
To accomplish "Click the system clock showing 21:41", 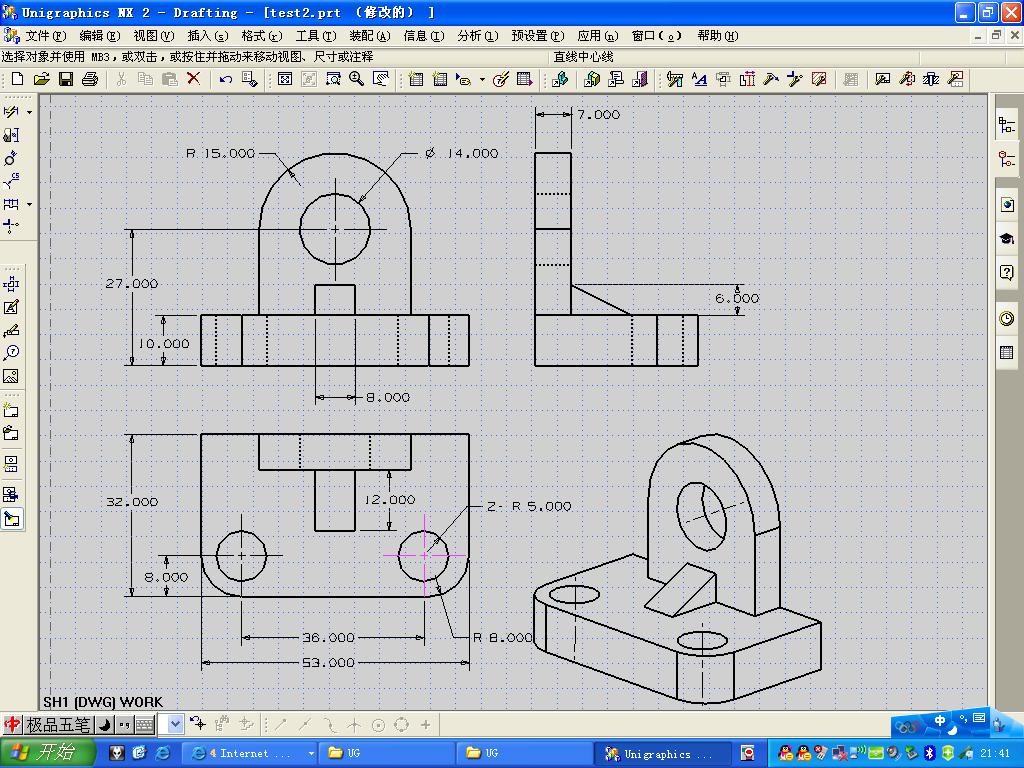I will (x=995, y=753).
